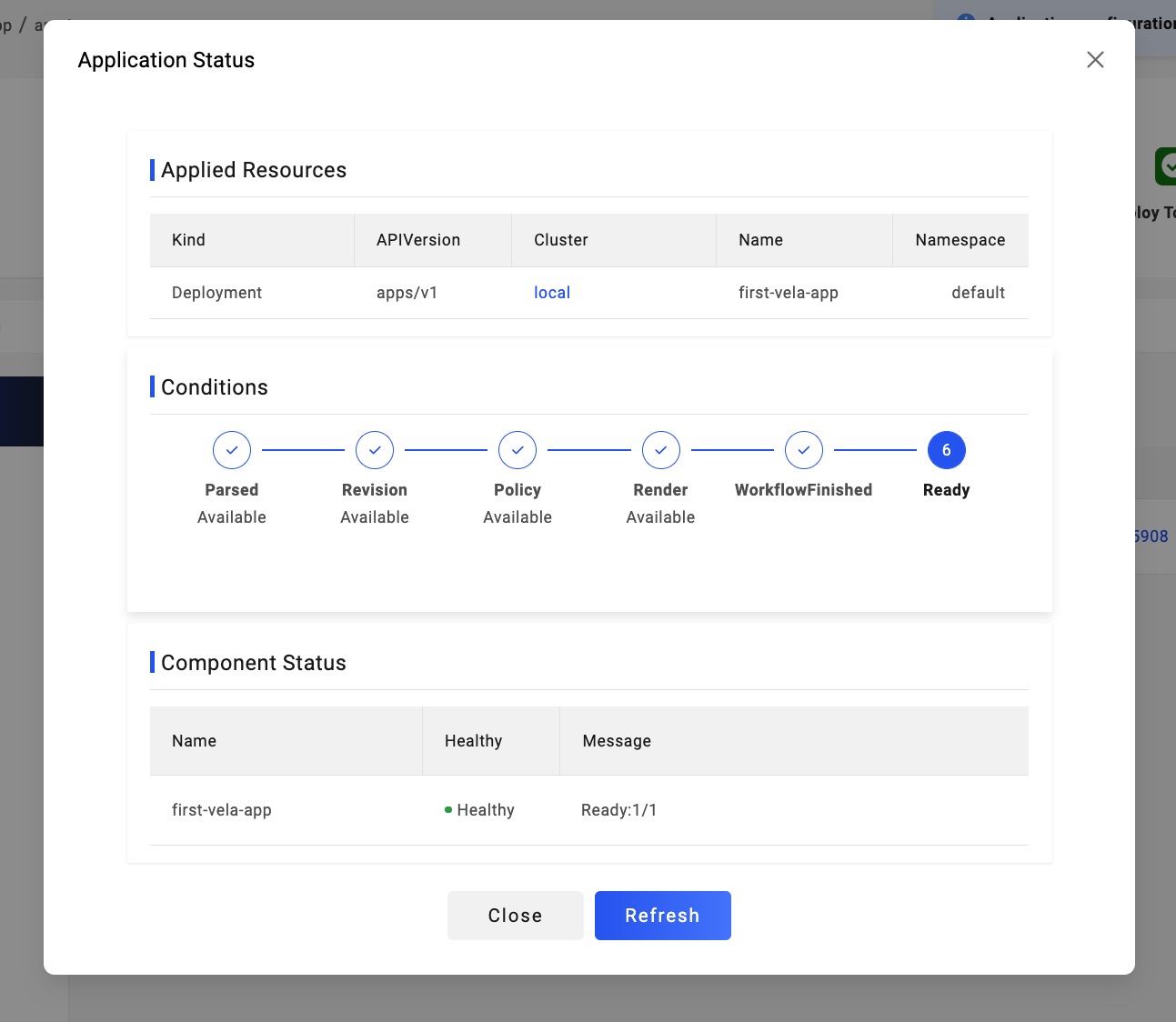Click the Cluster column header
The height and width of the screenshot is (1022, 1176).
pyautogui.click(x=561, y=240)
